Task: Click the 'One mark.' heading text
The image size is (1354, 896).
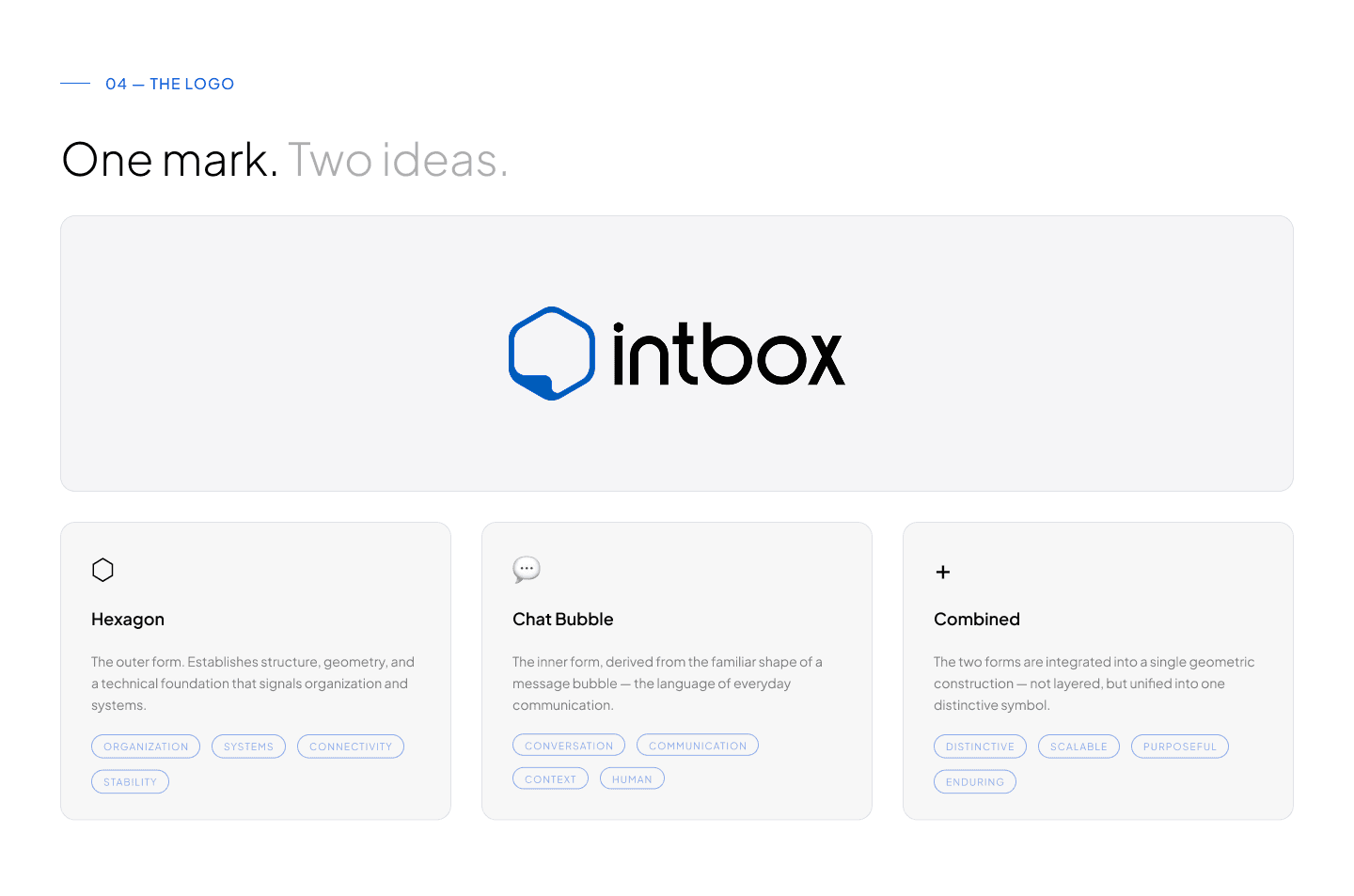Action: [169, 160]
